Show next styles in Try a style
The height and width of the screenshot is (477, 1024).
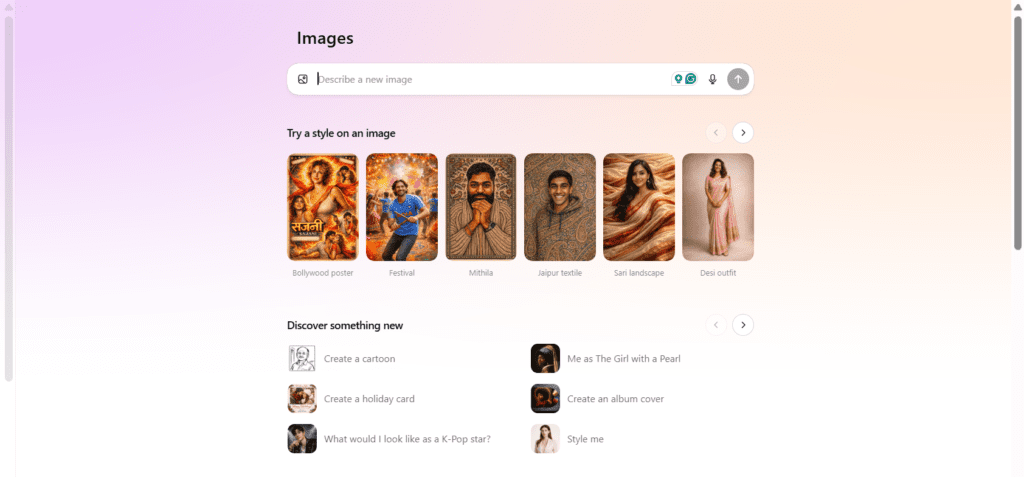[x=743, y=132]
